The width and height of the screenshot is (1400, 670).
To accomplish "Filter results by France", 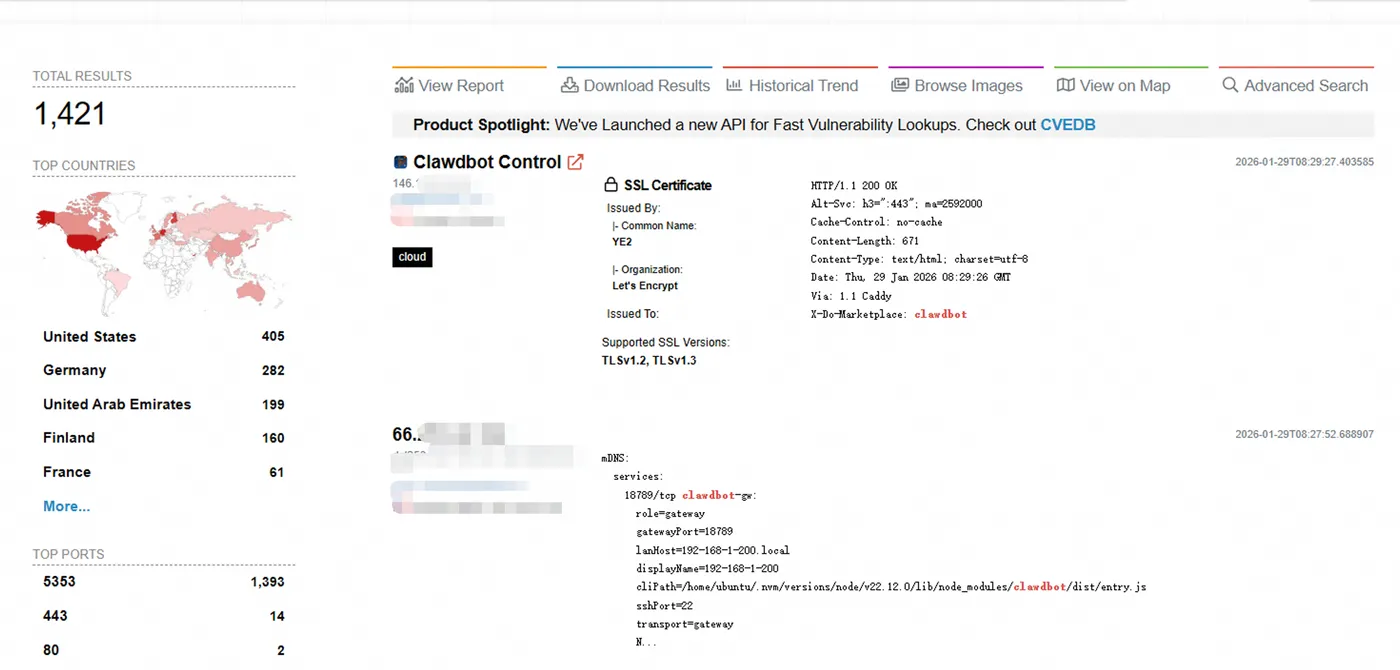I will click(67, 472).
